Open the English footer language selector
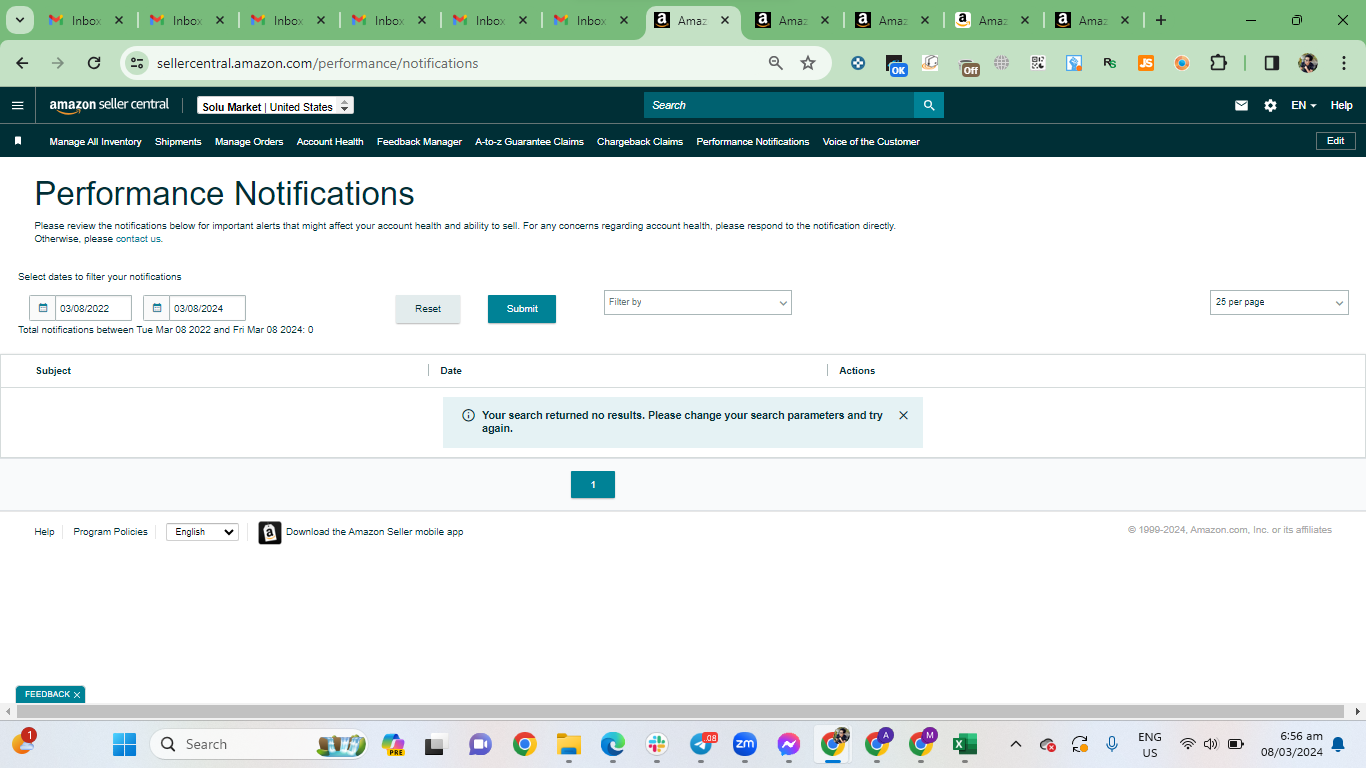This screenshot has height=768, width=1366. 202,532
